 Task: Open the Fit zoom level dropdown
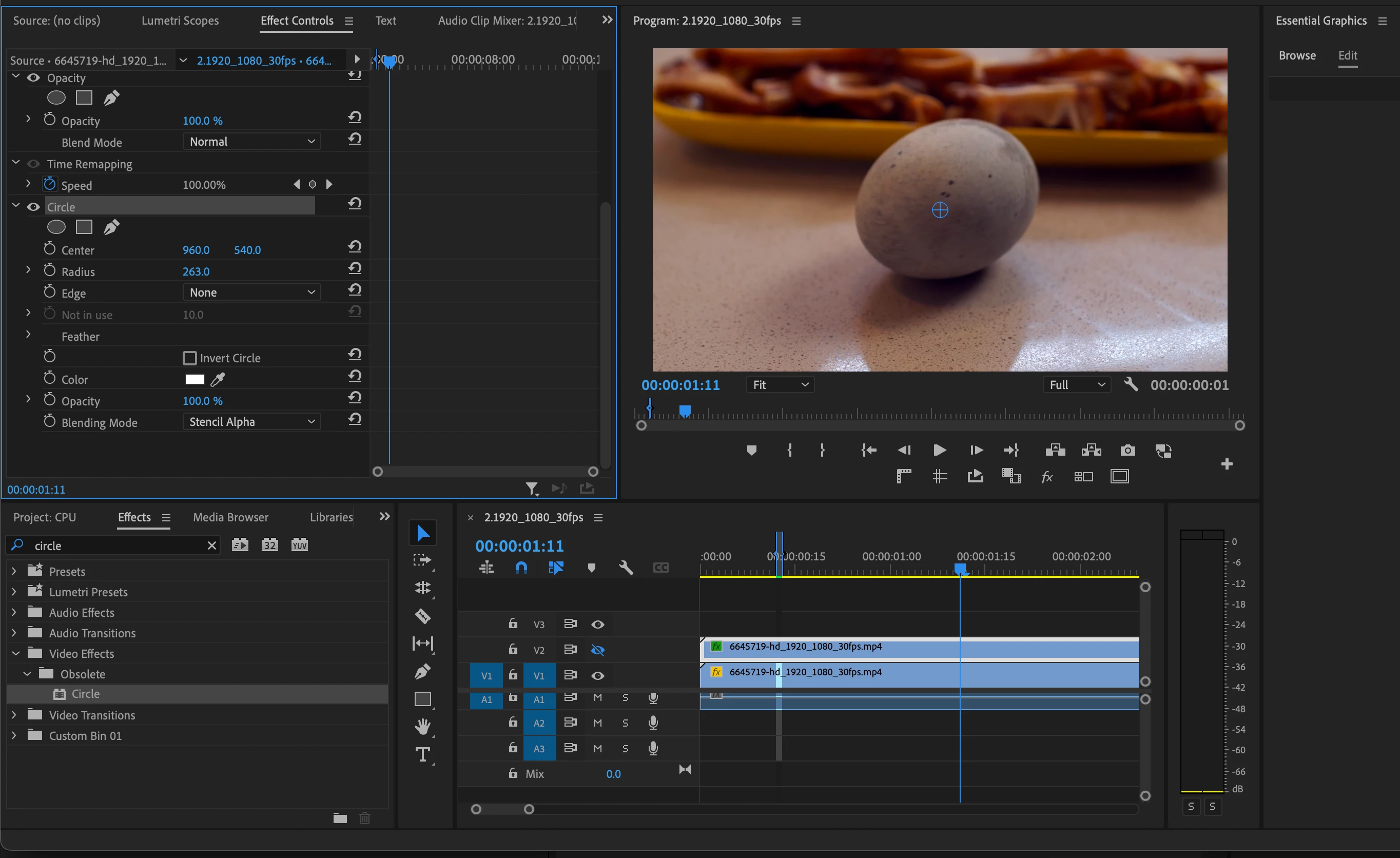(x=780, y=385)
